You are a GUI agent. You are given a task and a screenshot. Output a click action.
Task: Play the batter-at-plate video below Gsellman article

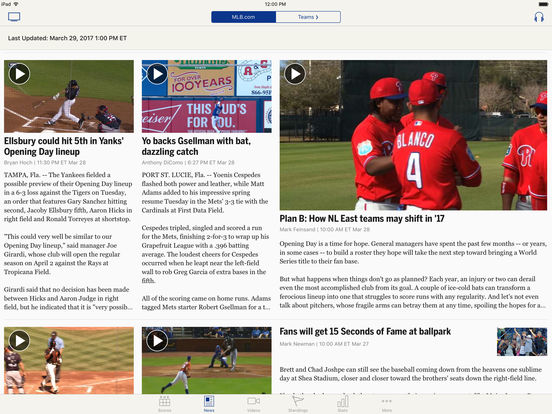click(x=157, y=340)
